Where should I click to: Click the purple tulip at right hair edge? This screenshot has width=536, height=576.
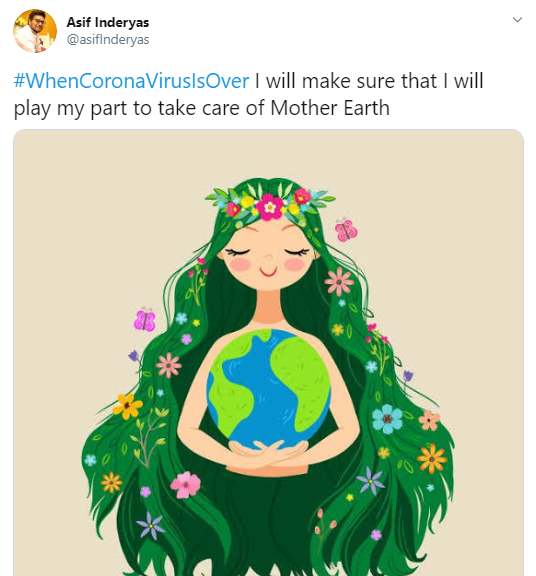coord(408,377)
